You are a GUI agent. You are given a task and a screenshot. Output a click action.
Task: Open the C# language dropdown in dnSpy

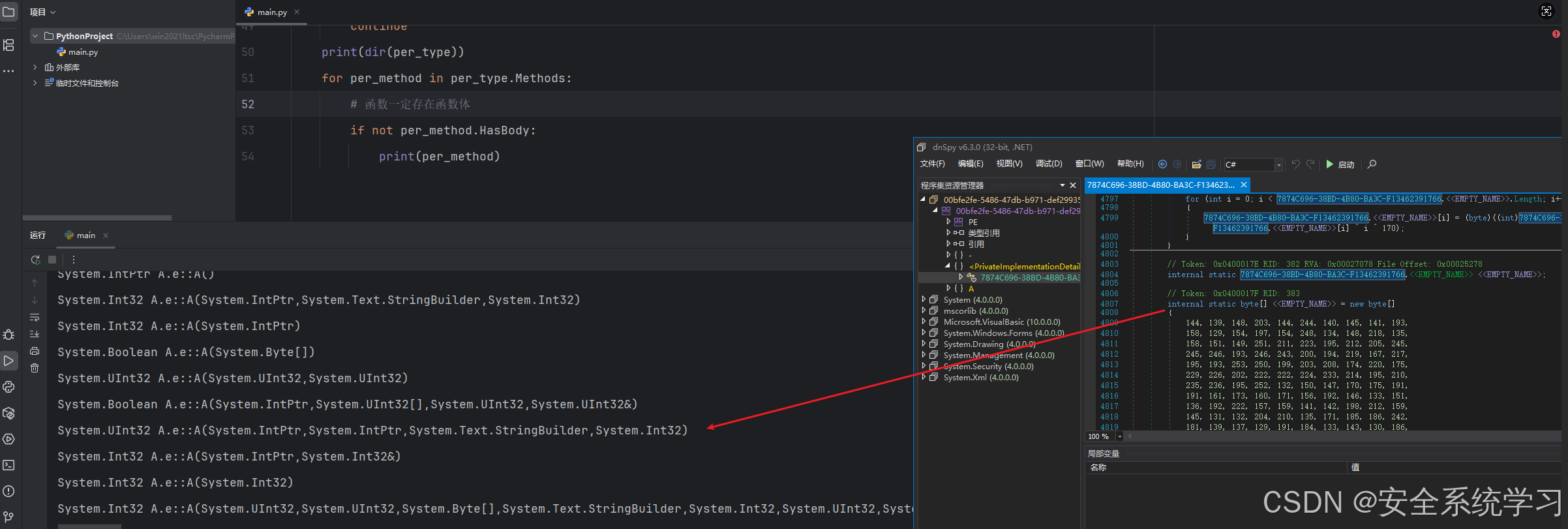1278,165
